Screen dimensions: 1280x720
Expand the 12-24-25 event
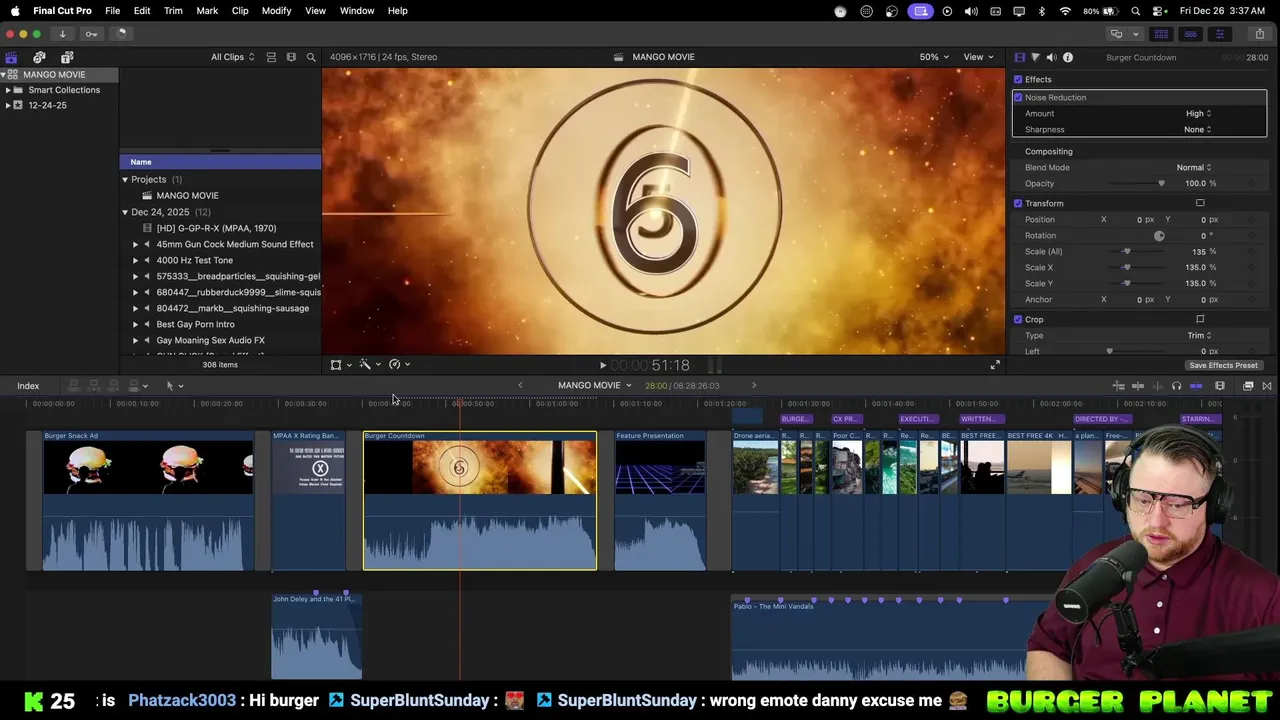[x=8, y=105]
